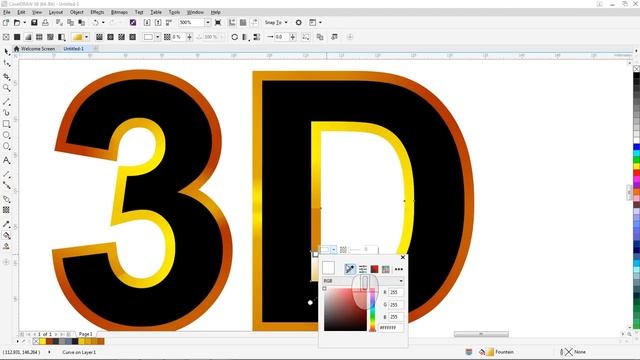The image size is (640, 360).
Task: Choose Bitmap Pattern Fill in property bar
Action: (50, 37)
